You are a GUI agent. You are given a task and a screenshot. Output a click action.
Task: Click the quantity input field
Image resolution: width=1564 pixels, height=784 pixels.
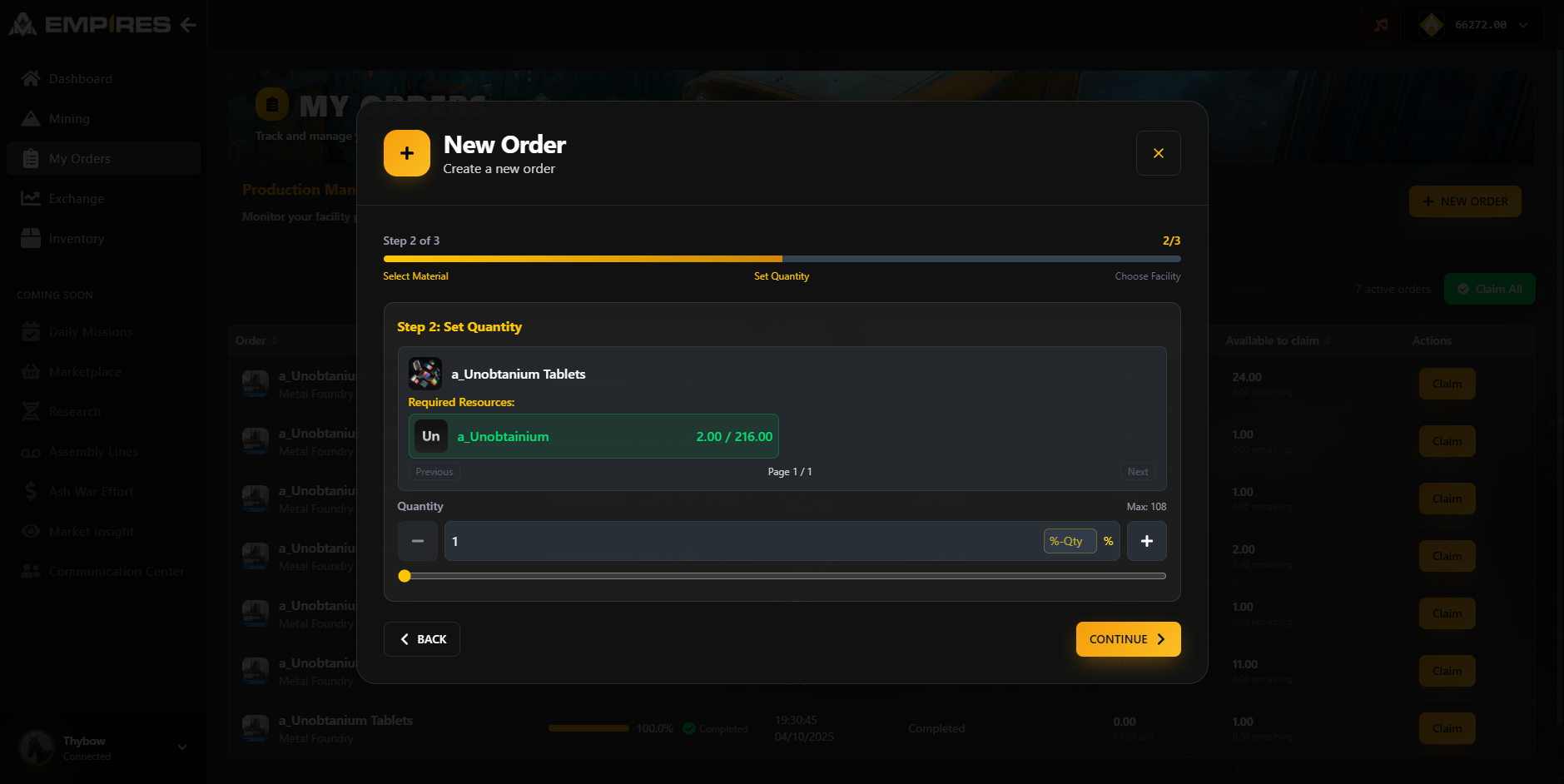click(741, 541)
